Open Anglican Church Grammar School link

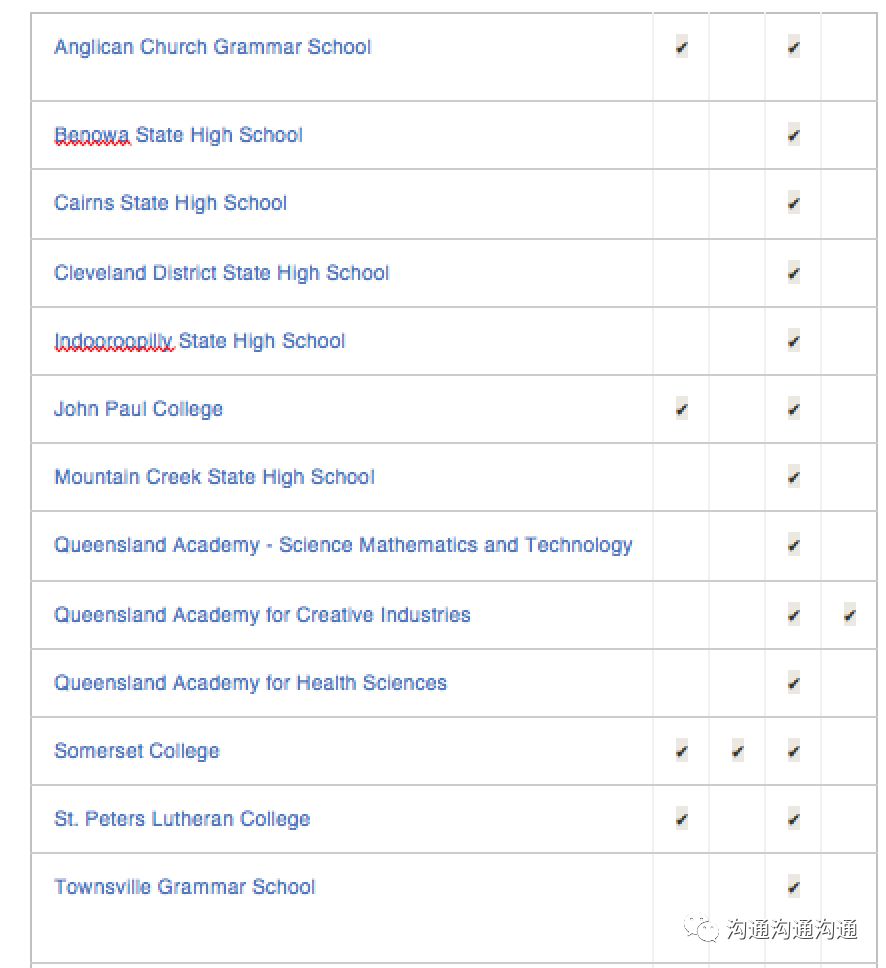[x=212, y=47]
